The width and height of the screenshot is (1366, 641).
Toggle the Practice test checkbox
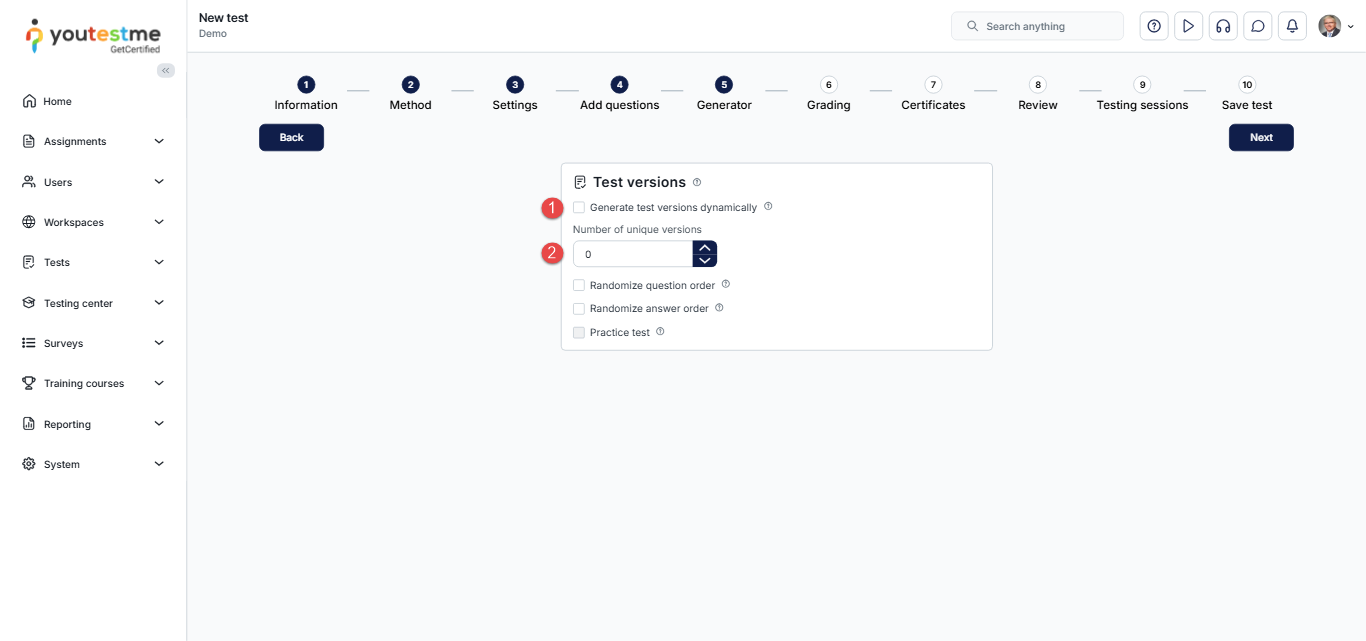(x=579, y=332)
